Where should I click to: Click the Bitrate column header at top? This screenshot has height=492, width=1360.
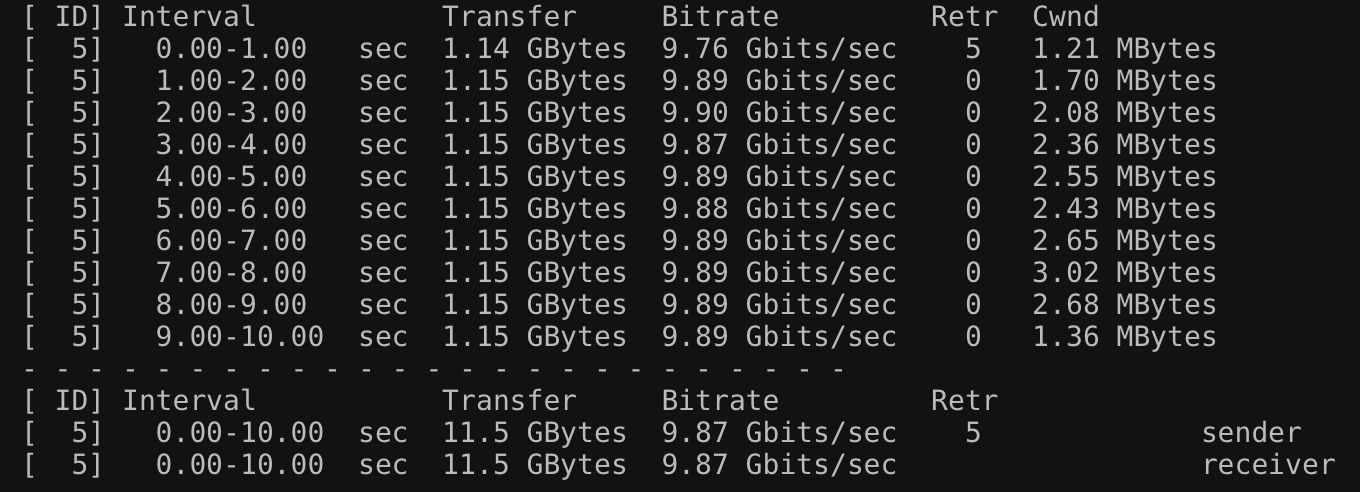point(720,17)
